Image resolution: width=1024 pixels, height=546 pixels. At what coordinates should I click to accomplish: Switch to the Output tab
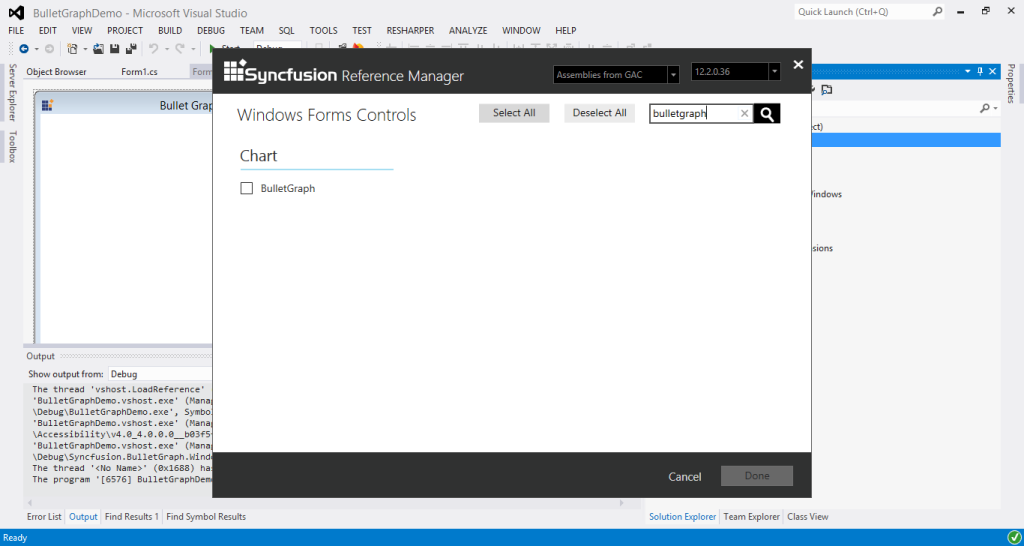click(x=83, y=517)
